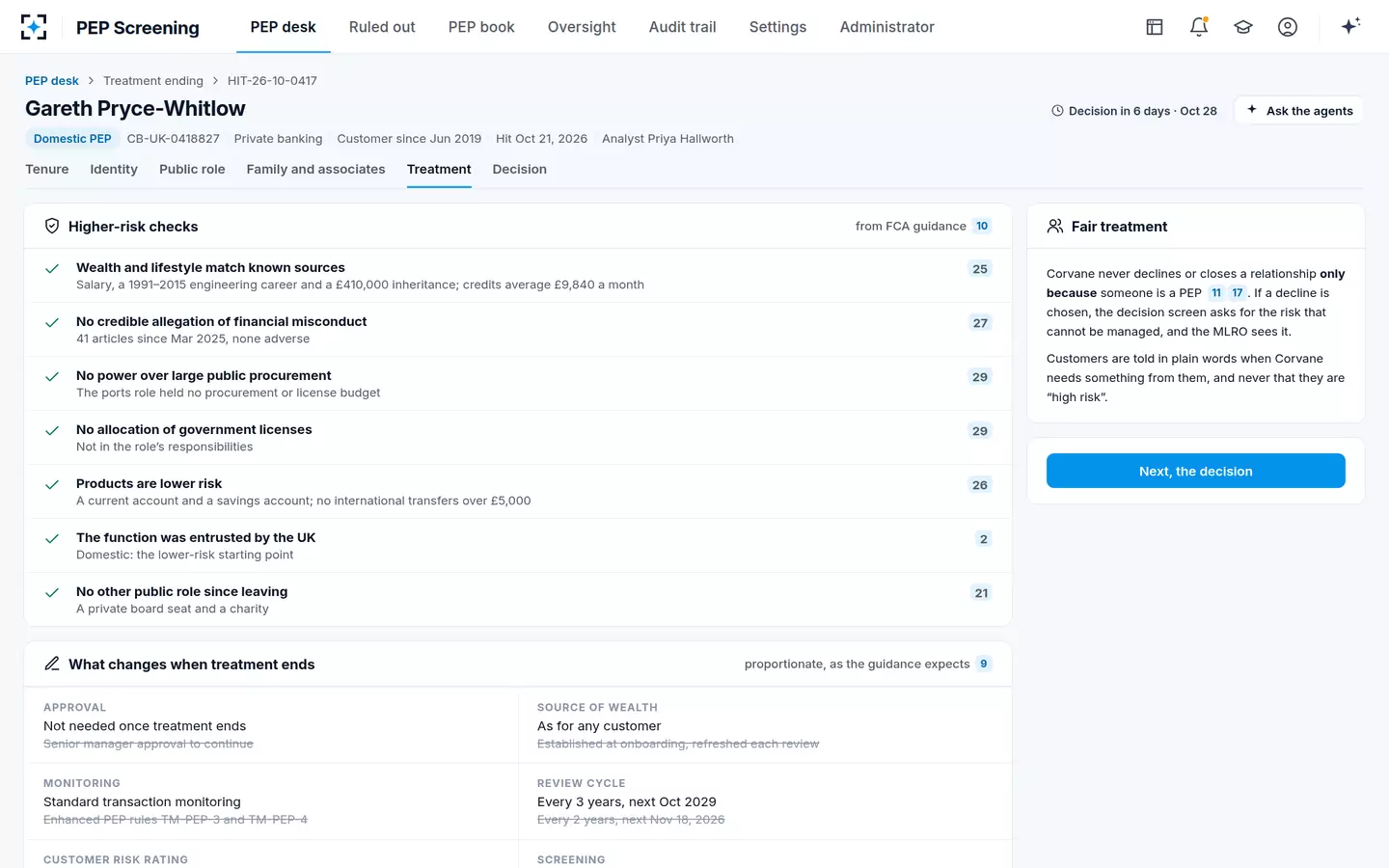Click the pencil icon beside What changes
Viewport: 1389px width, 868px height.
[52, 664]
